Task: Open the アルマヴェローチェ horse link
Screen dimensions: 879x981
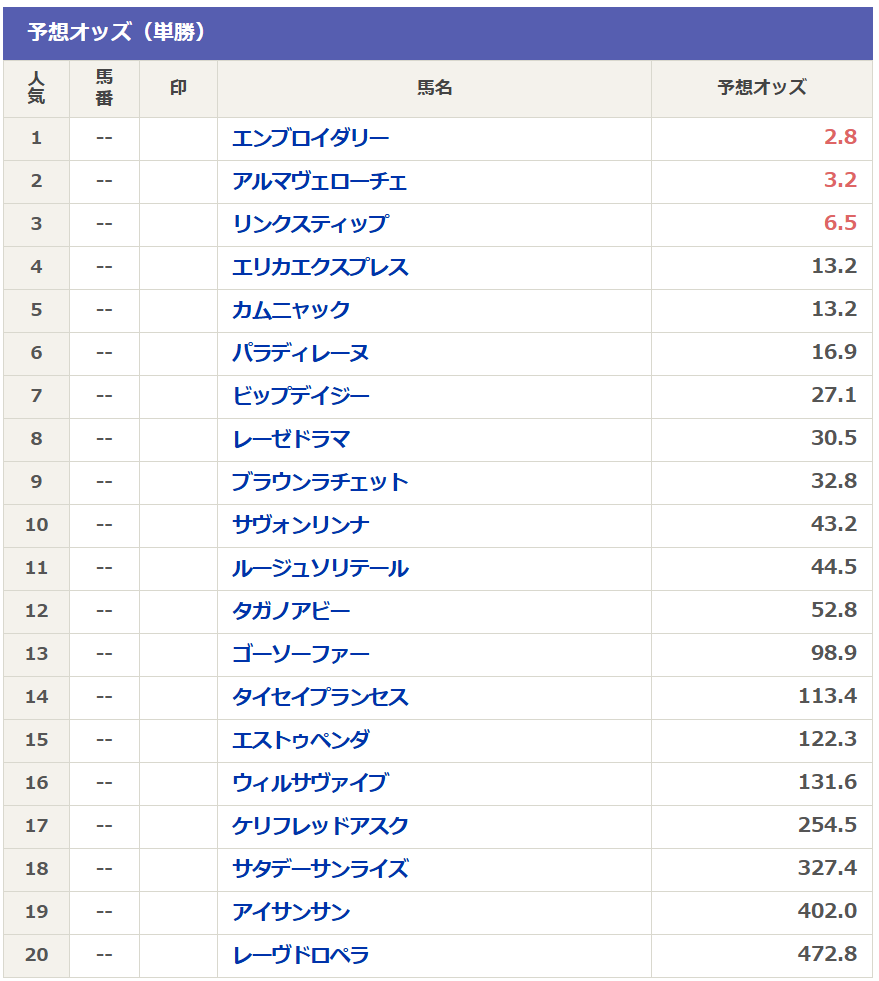Action: (x=320, y=181)
